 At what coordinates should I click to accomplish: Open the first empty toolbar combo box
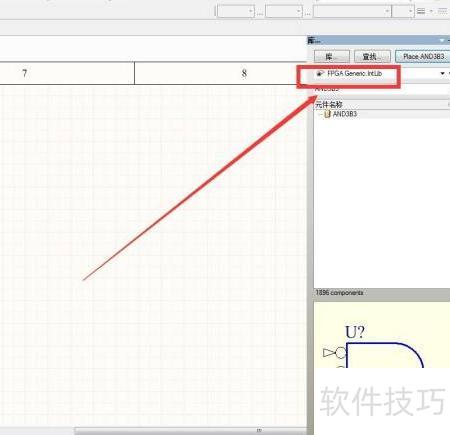236,12
